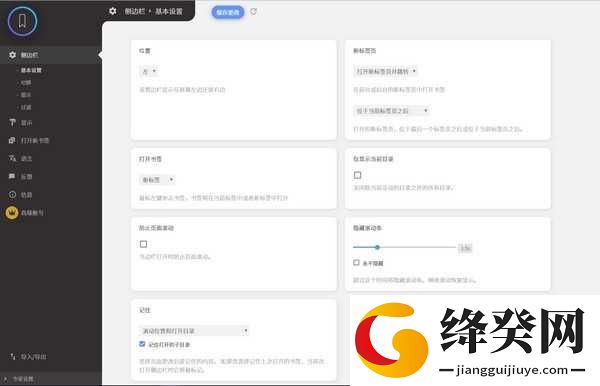Screen dimensions: 600x386
Task: Uncheck the remember opened subdirectories checkbox
Action: click(x=142, y=344)
